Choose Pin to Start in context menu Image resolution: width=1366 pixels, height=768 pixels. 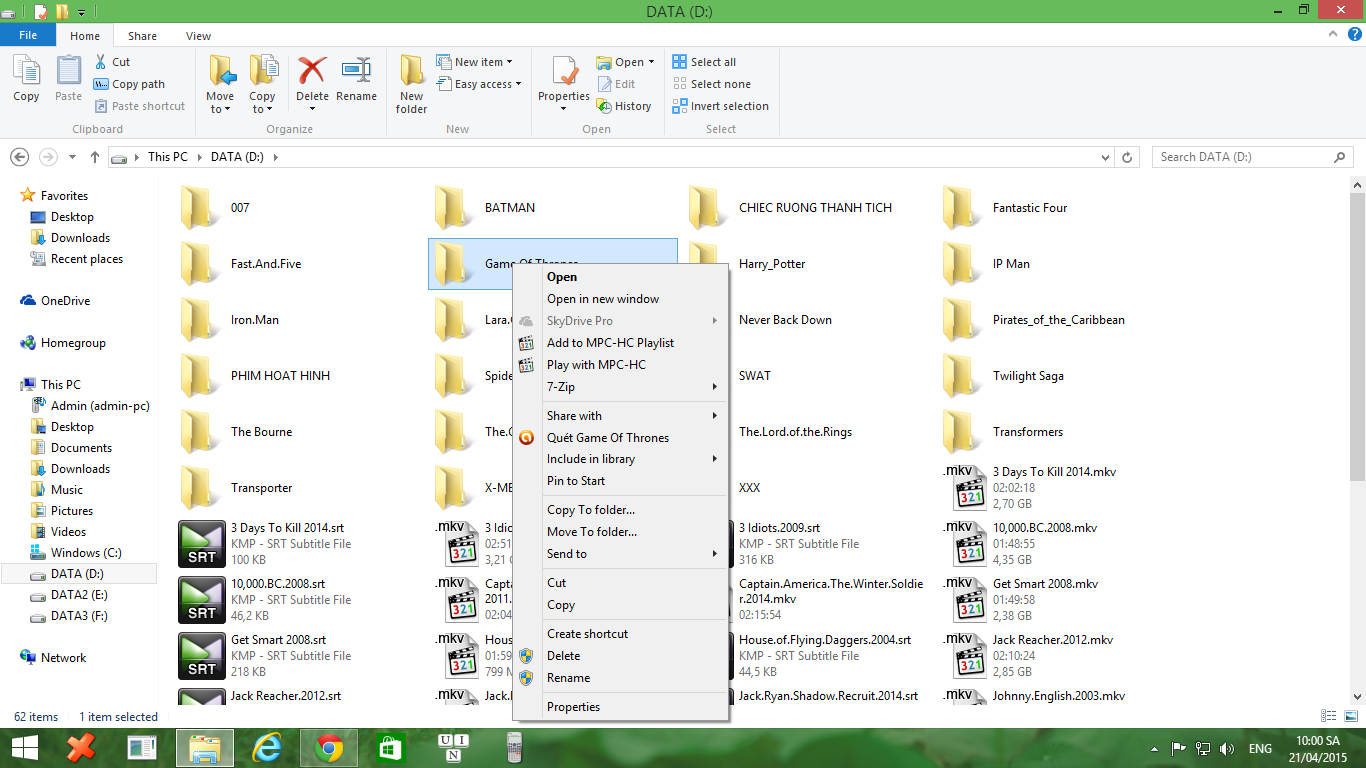[620, 481]
